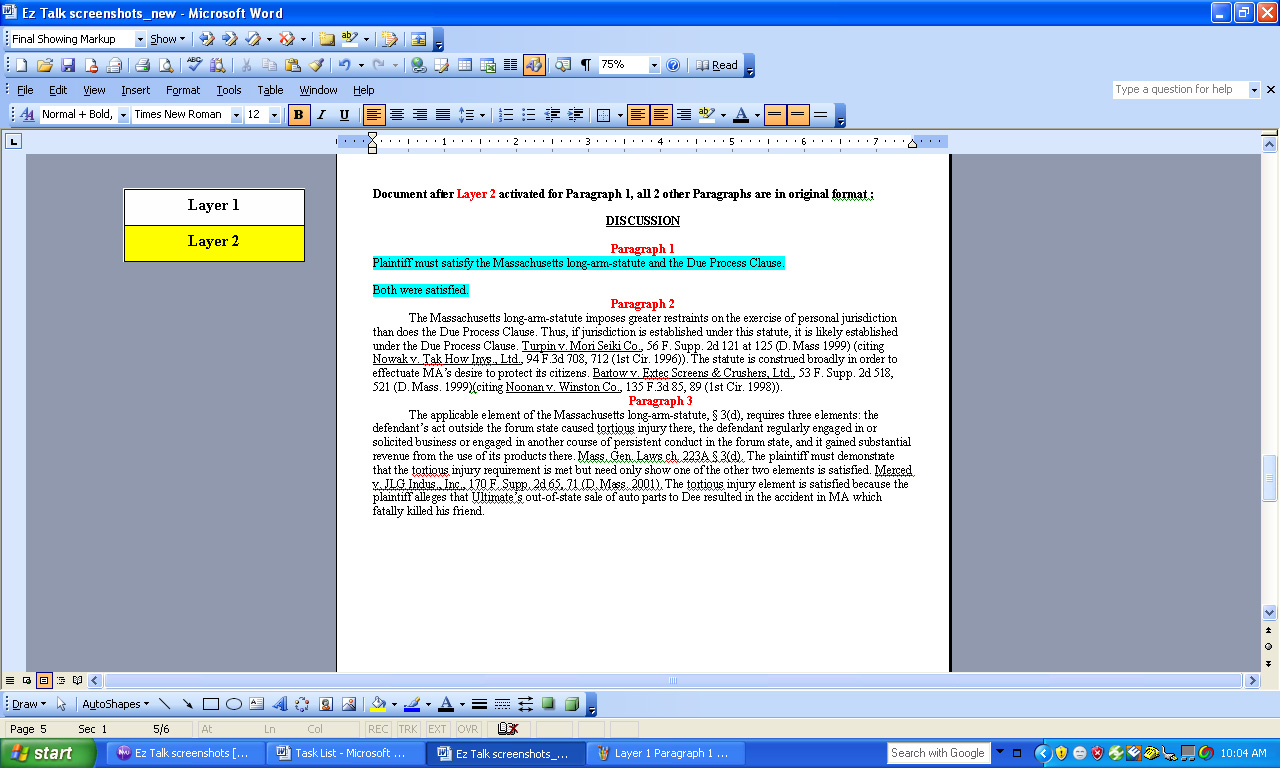
Task: Open the Format menu
Action: pos(183,90)
